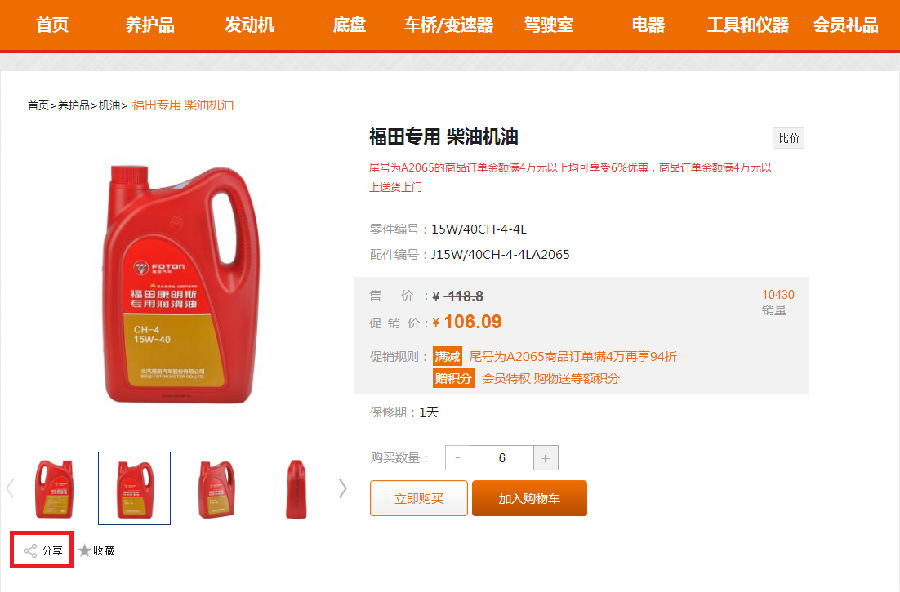900x592 pixels.
Task: Click the star favorite (收藏) icon
Action: (84, 551)
